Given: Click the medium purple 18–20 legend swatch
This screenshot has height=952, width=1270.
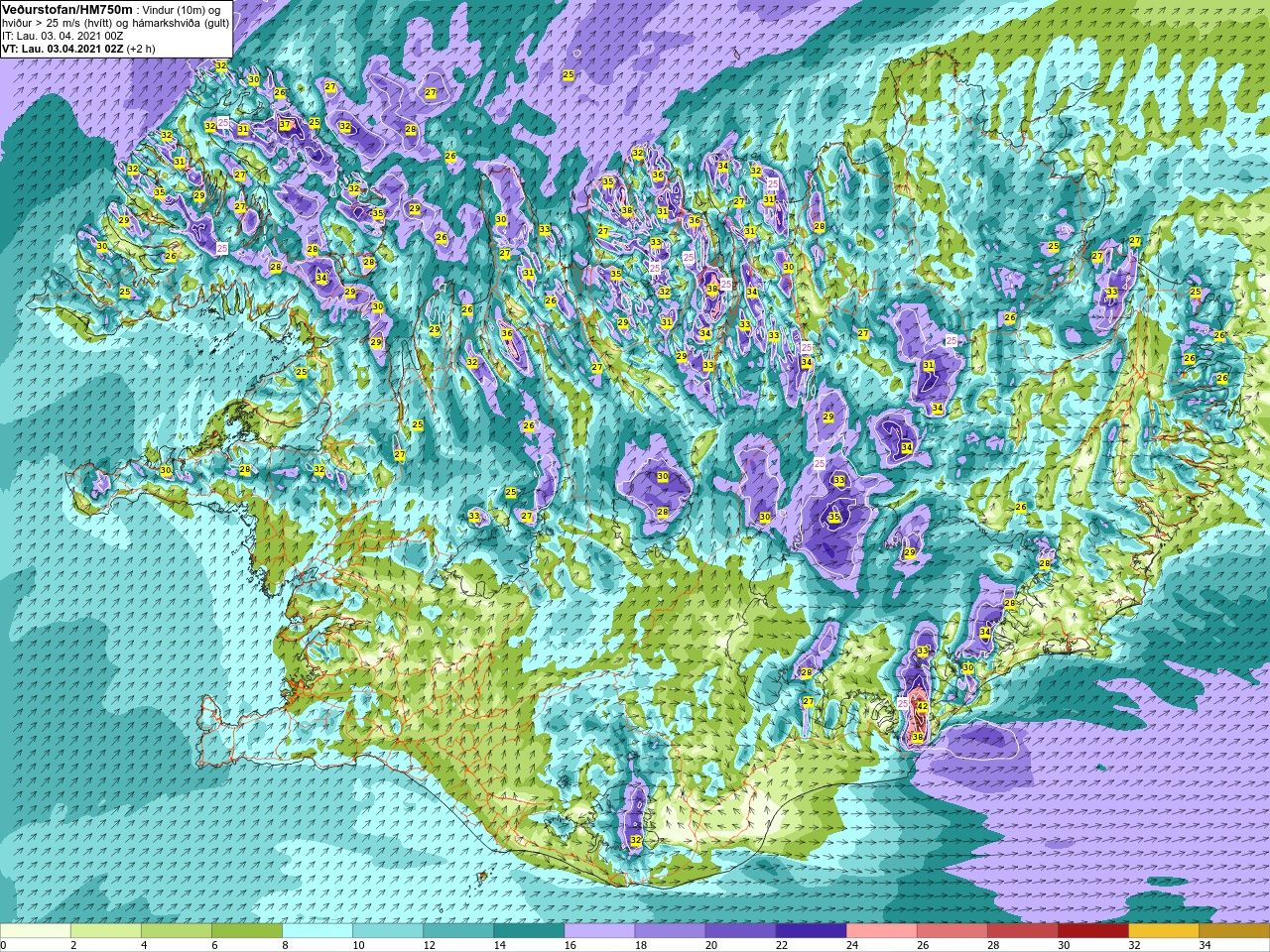Looking at the screenshot, I should point(670,931).
